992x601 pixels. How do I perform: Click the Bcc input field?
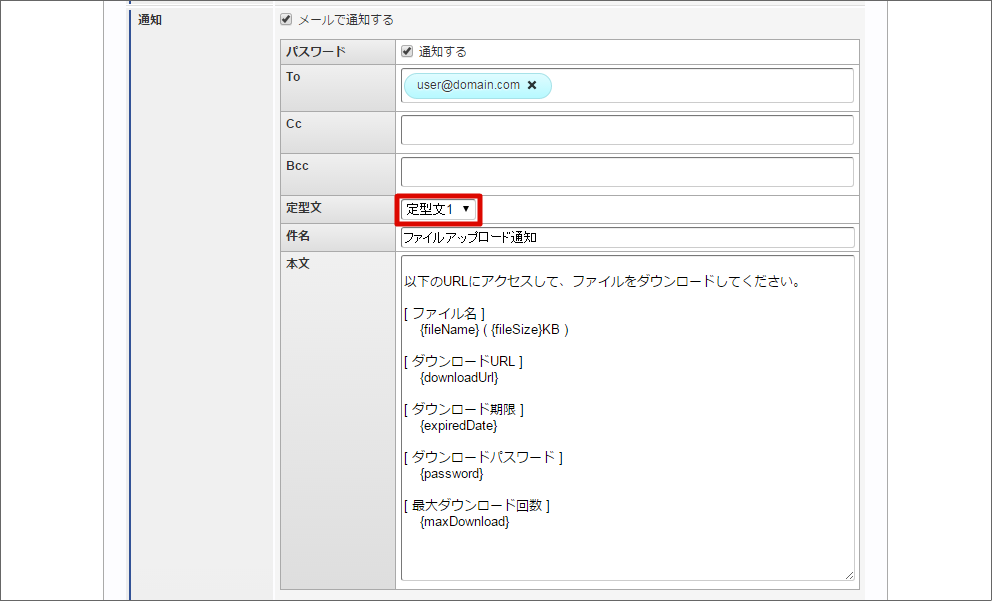tap(627, 172)
